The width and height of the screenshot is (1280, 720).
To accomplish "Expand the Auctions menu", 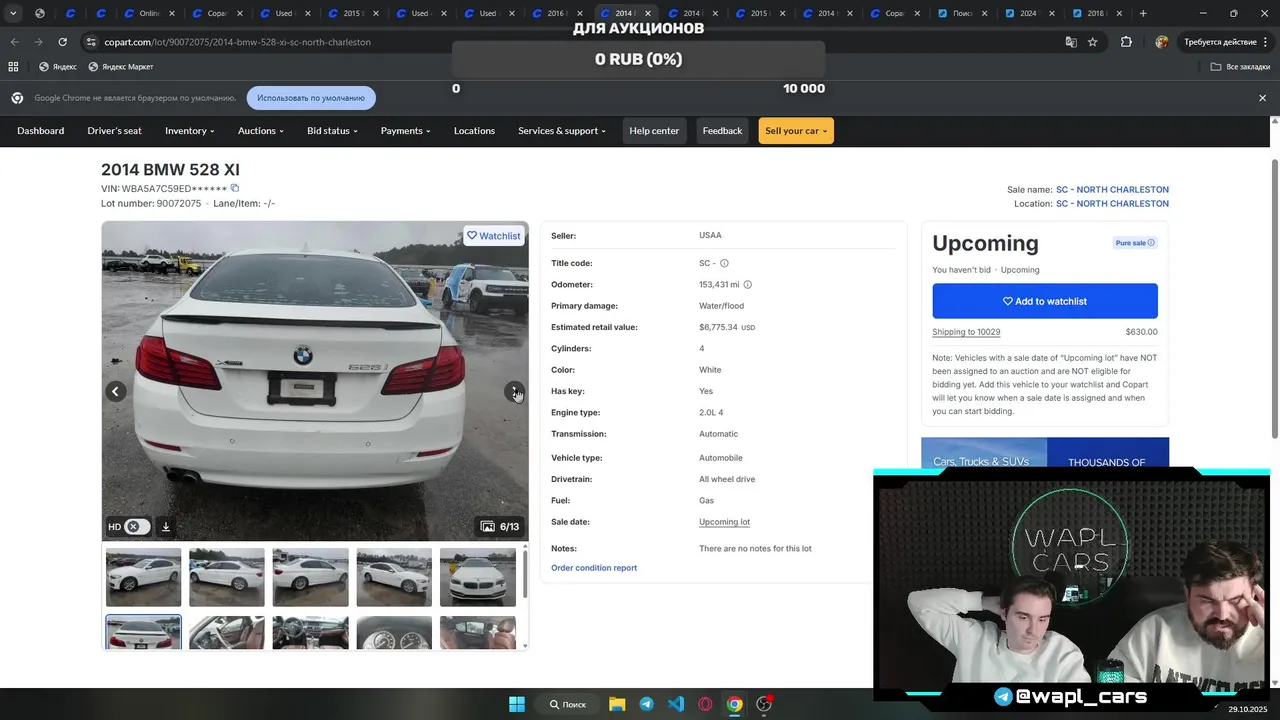I will tap(260, 131).
